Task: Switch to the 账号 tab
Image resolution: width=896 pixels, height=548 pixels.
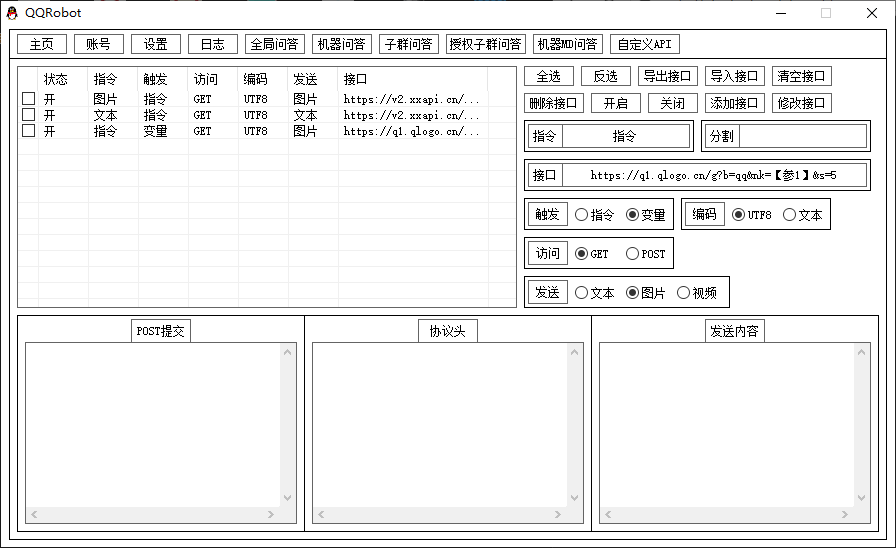Action: pyautogui.click(x=98, y=44)
